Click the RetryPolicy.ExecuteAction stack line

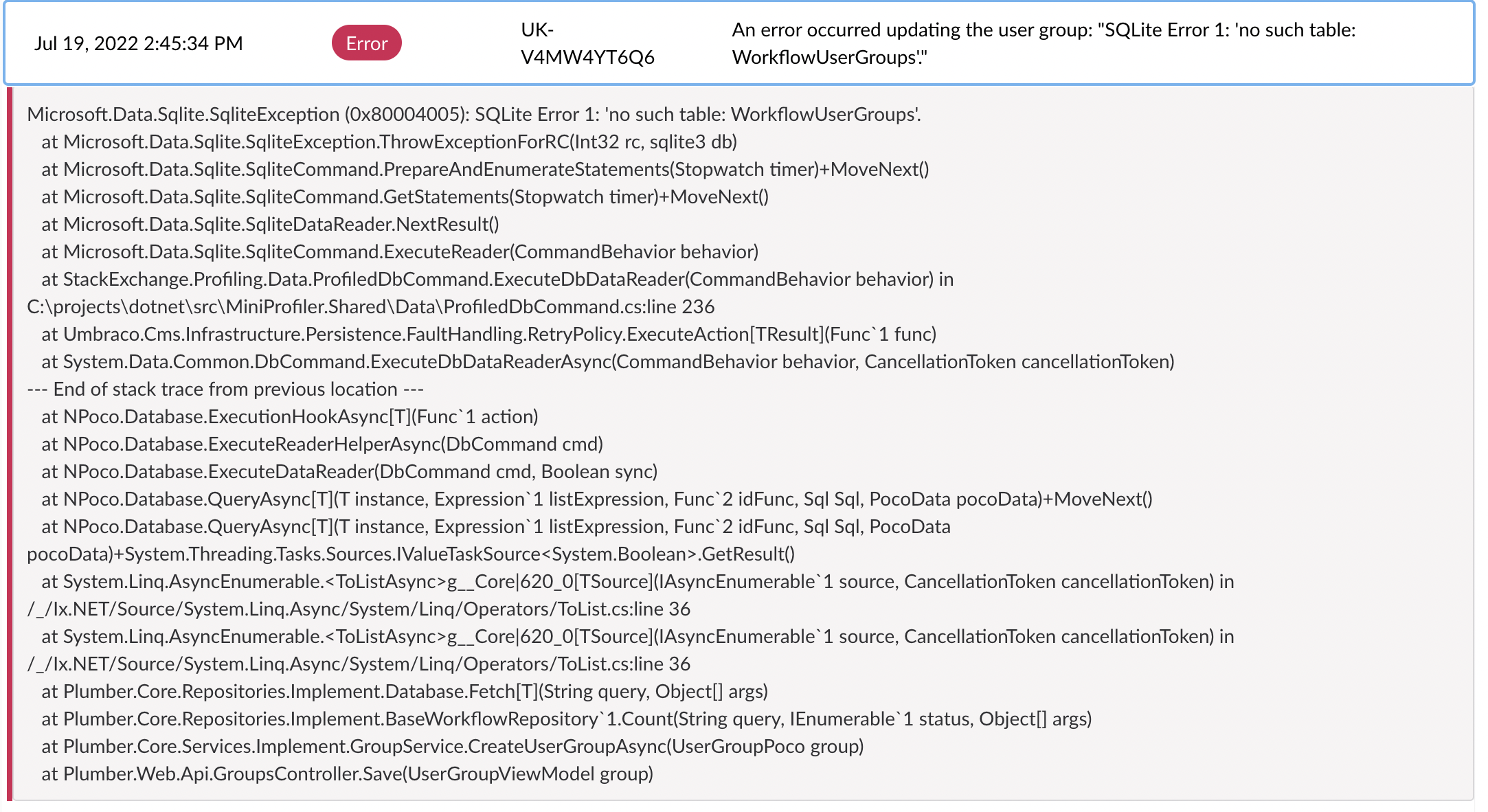[x=488, y=334]
